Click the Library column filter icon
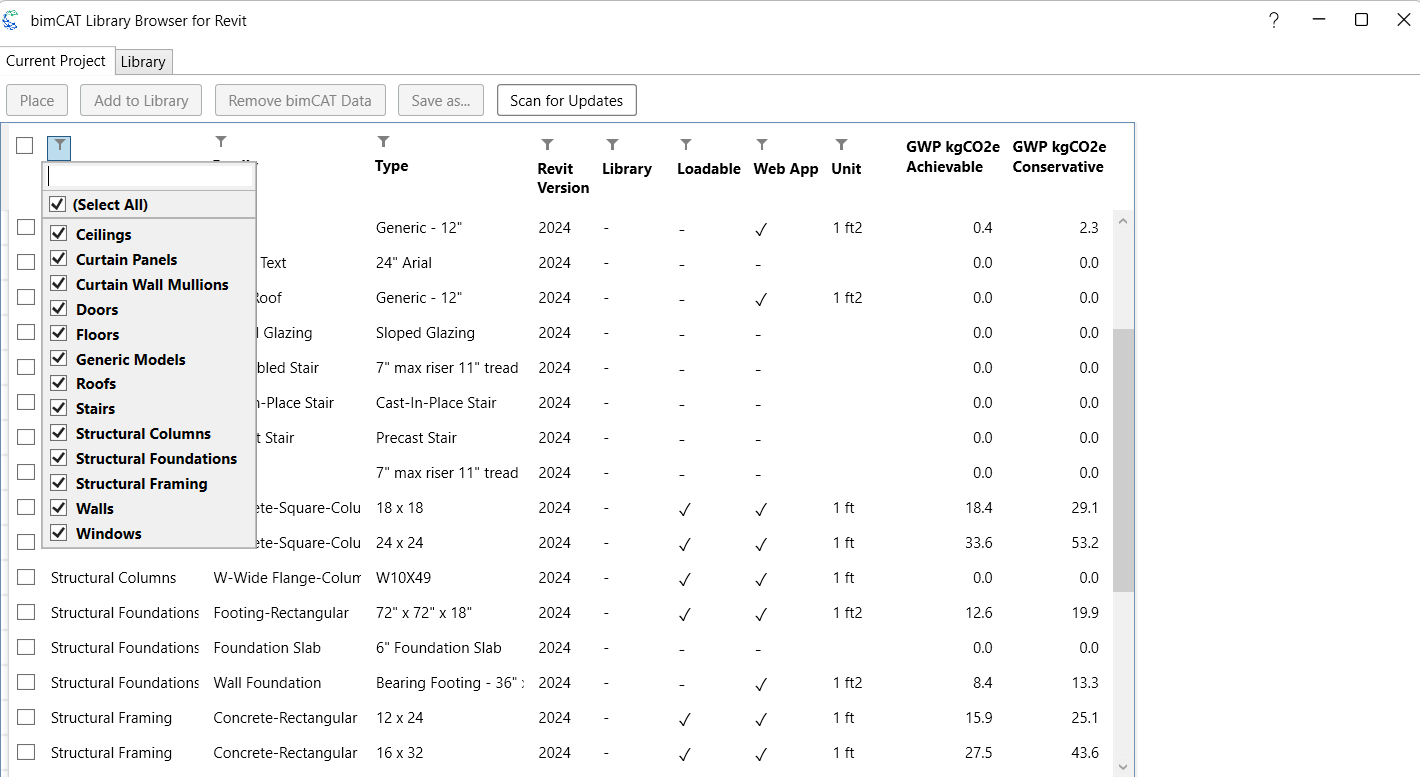Viewport: 1420px width, 777px height. click(x=612, y=145)
